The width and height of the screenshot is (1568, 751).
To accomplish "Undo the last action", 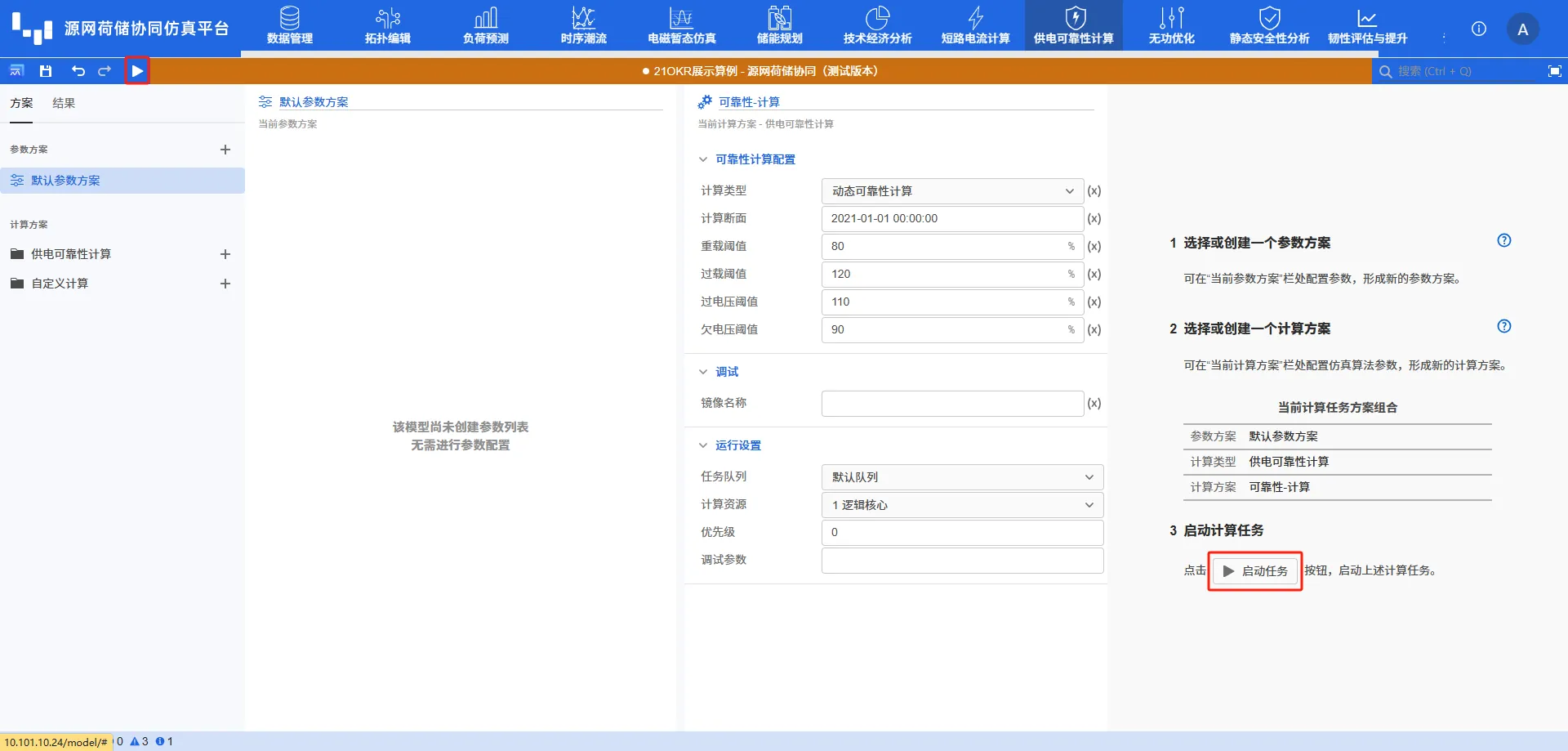I will pos(78,71).
